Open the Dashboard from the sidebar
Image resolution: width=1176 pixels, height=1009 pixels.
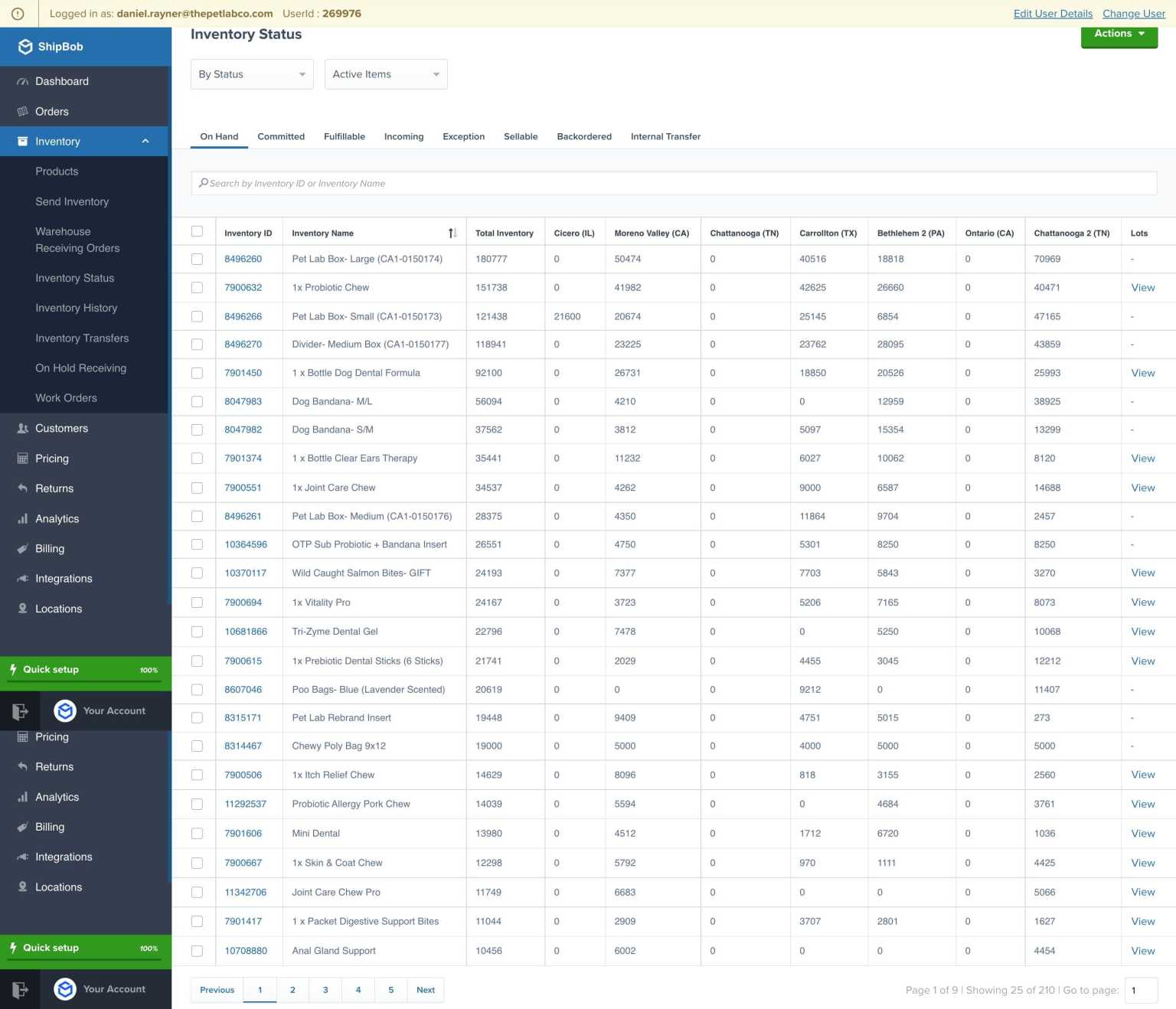click(61, 81)
